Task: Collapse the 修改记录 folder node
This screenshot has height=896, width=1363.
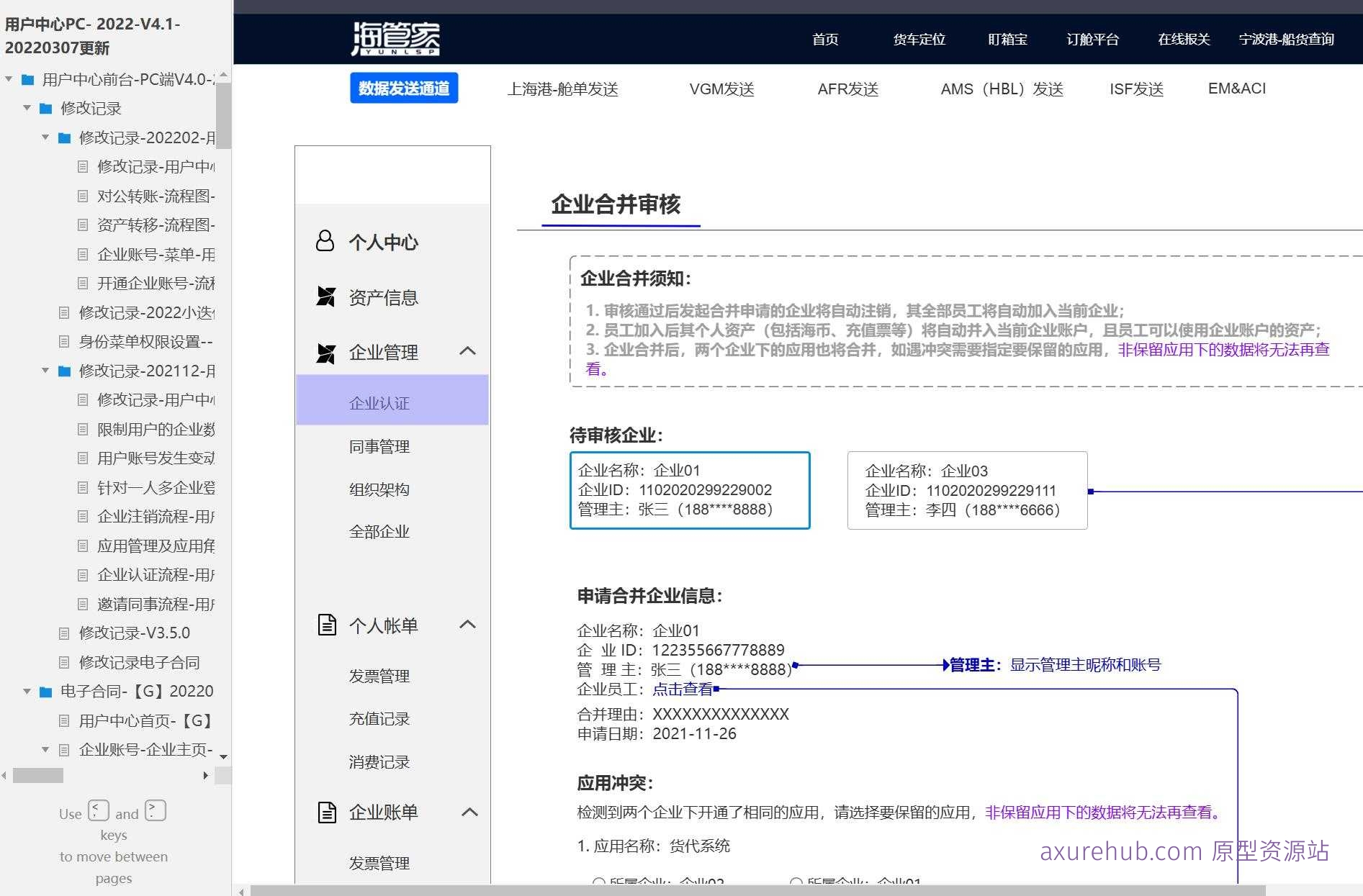Action: 27,108
